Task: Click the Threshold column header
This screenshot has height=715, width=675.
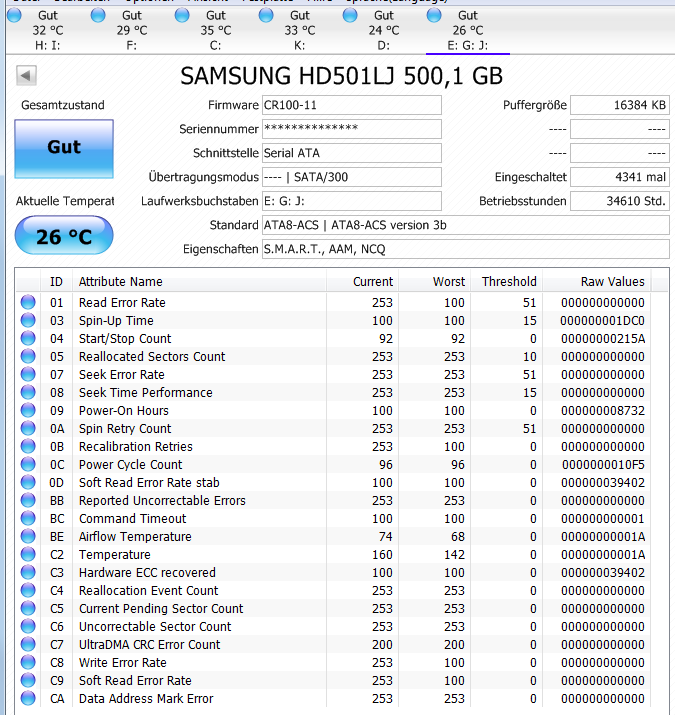Action: [507, 281]
